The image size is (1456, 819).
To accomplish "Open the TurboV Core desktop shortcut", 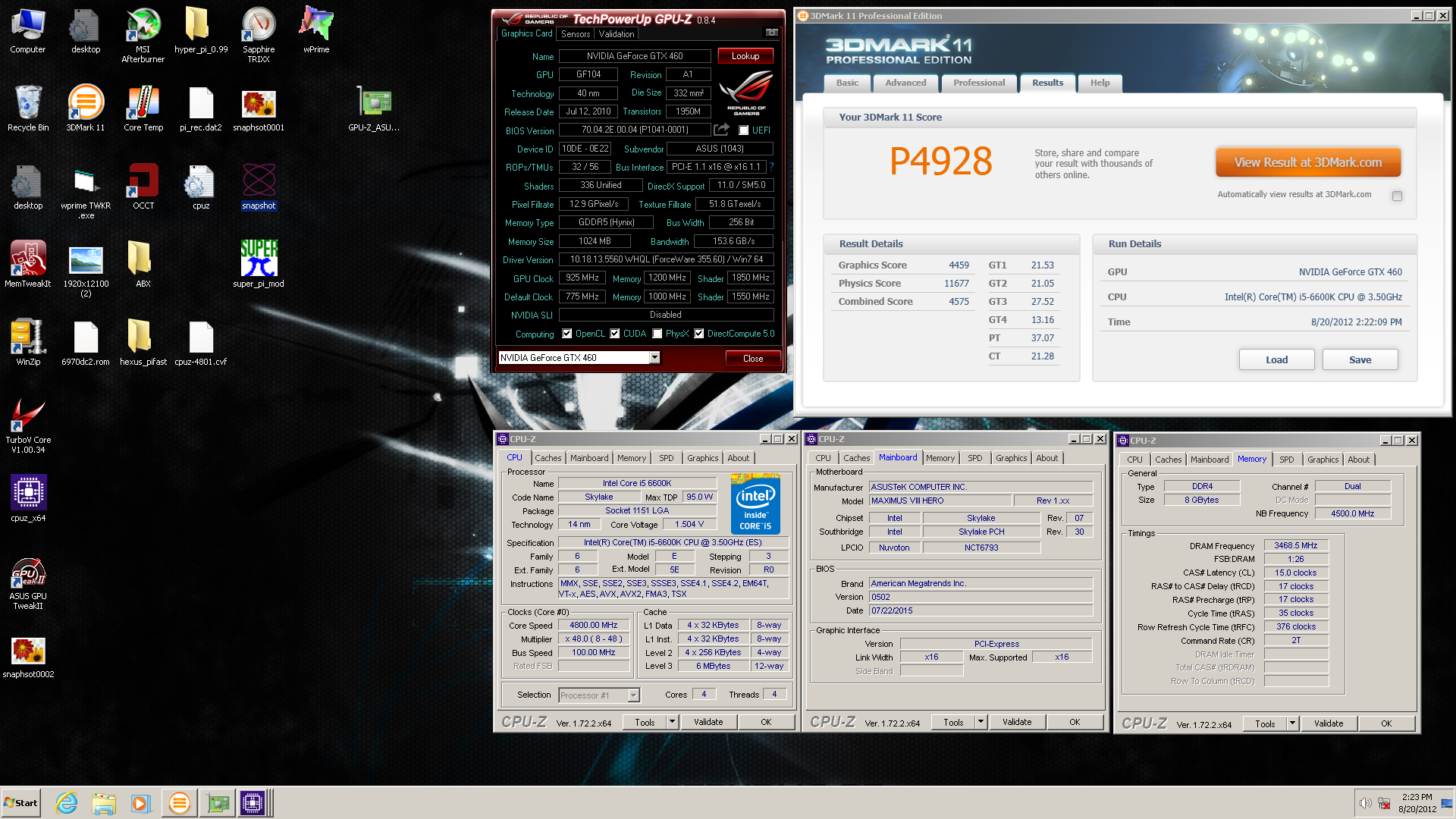I will pos(28,426).
